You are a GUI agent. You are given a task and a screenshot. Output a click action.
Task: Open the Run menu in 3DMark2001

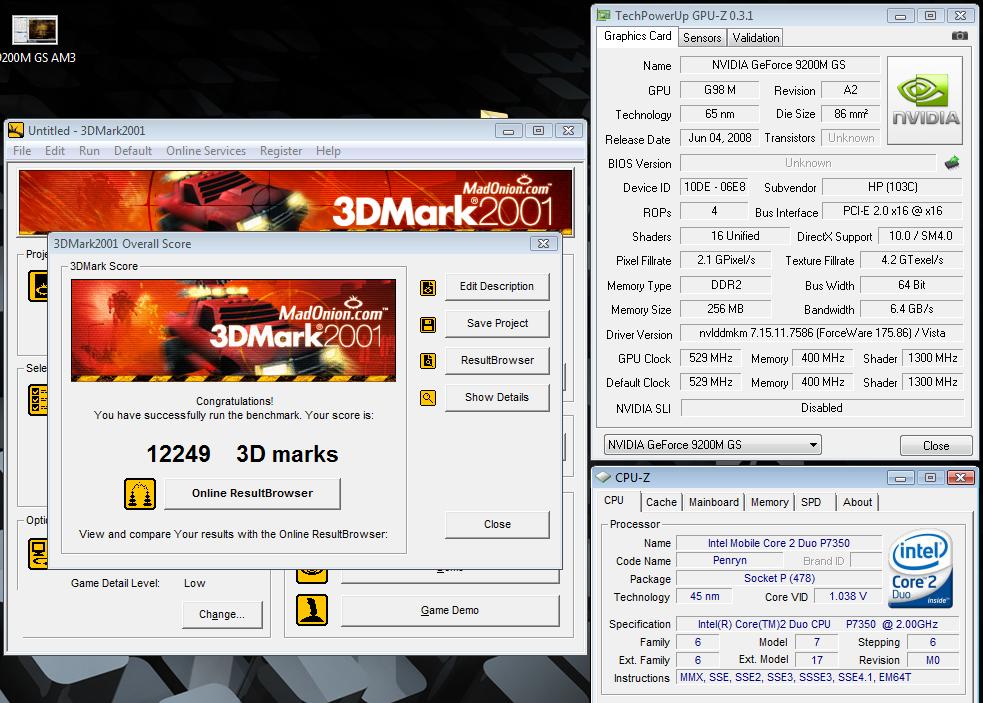pyautogui.click(x=89, y=151)
